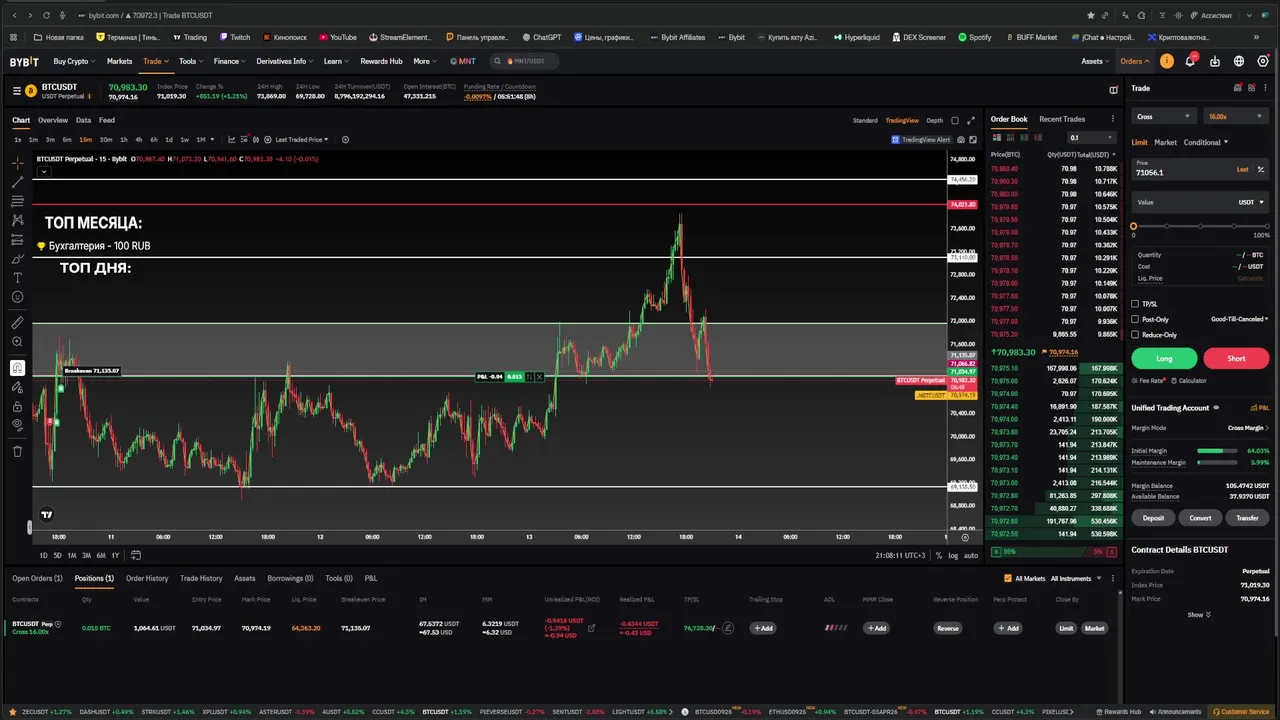Open the Order History tab

click(147, 578)
